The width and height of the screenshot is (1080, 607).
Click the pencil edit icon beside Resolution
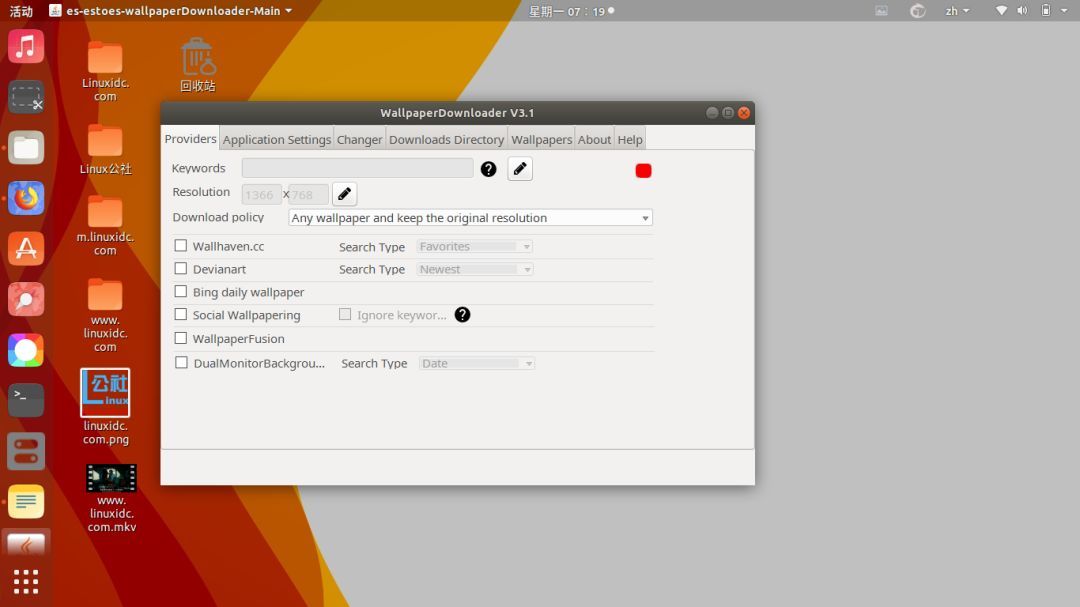[344, 194]
